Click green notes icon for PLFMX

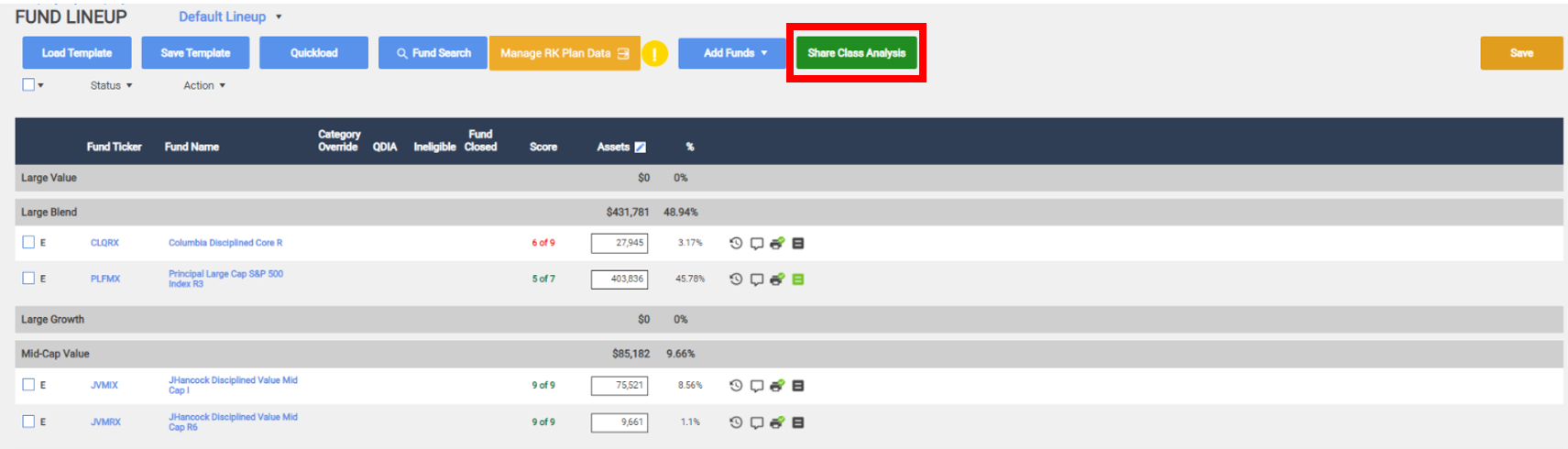798,279
